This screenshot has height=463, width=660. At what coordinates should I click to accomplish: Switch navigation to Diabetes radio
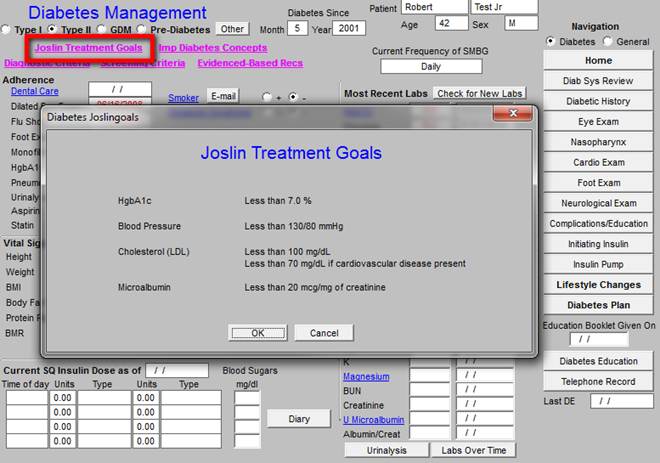(550, 41)
